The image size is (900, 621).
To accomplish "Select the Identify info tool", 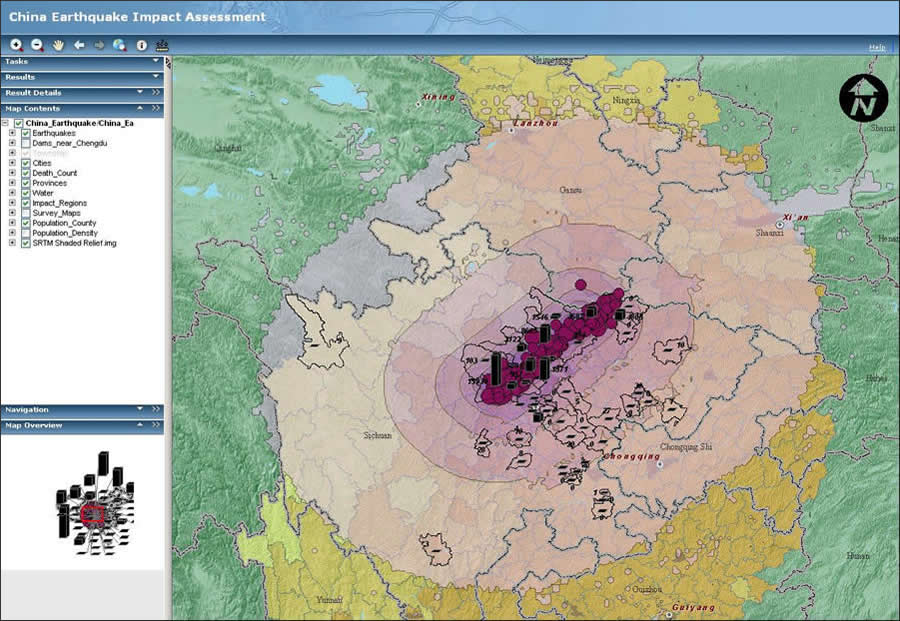I will [141, 45].
